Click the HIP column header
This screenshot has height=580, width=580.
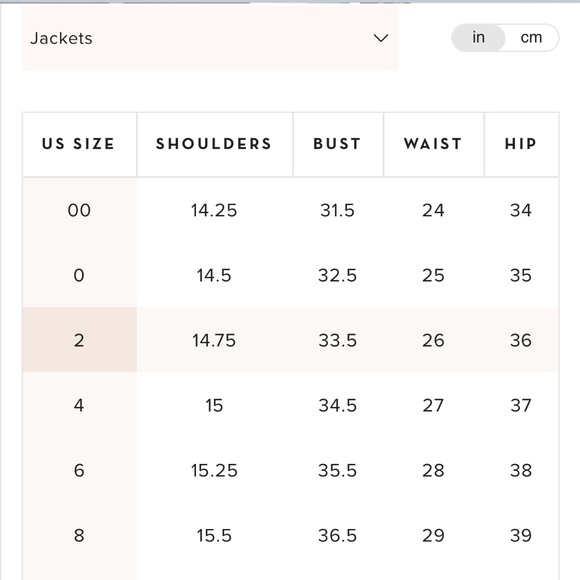coord(521,144)
